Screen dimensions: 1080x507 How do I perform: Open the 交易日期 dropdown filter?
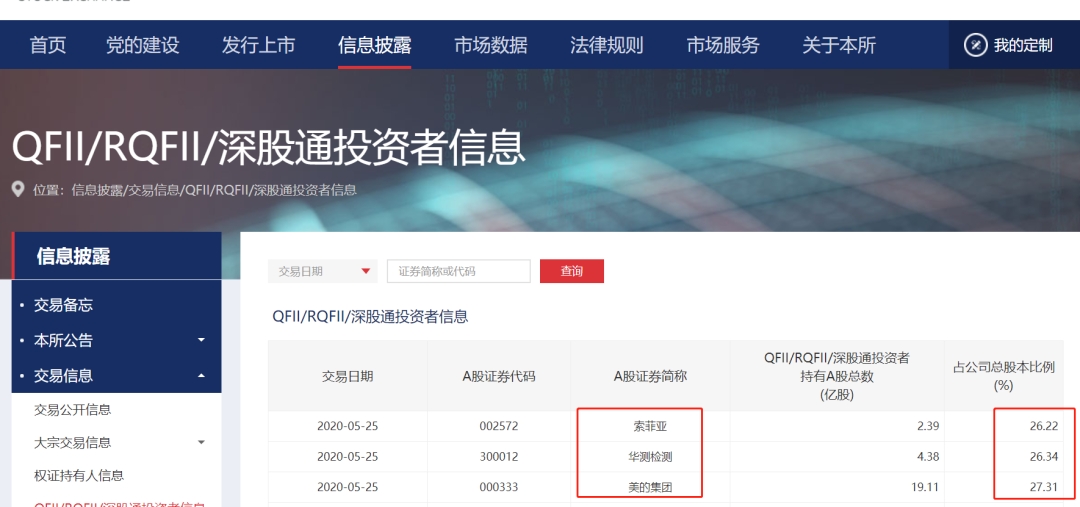322,271
